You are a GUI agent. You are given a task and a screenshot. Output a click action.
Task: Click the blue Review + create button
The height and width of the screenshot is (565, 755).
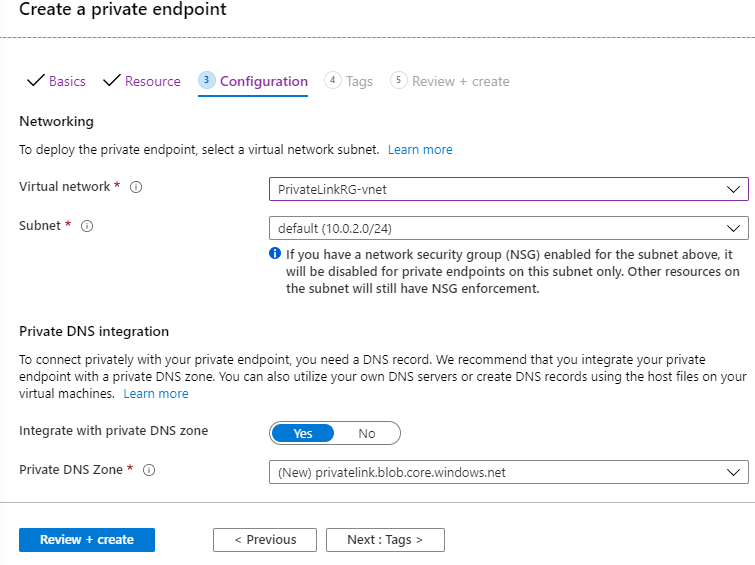pos(87,540)
